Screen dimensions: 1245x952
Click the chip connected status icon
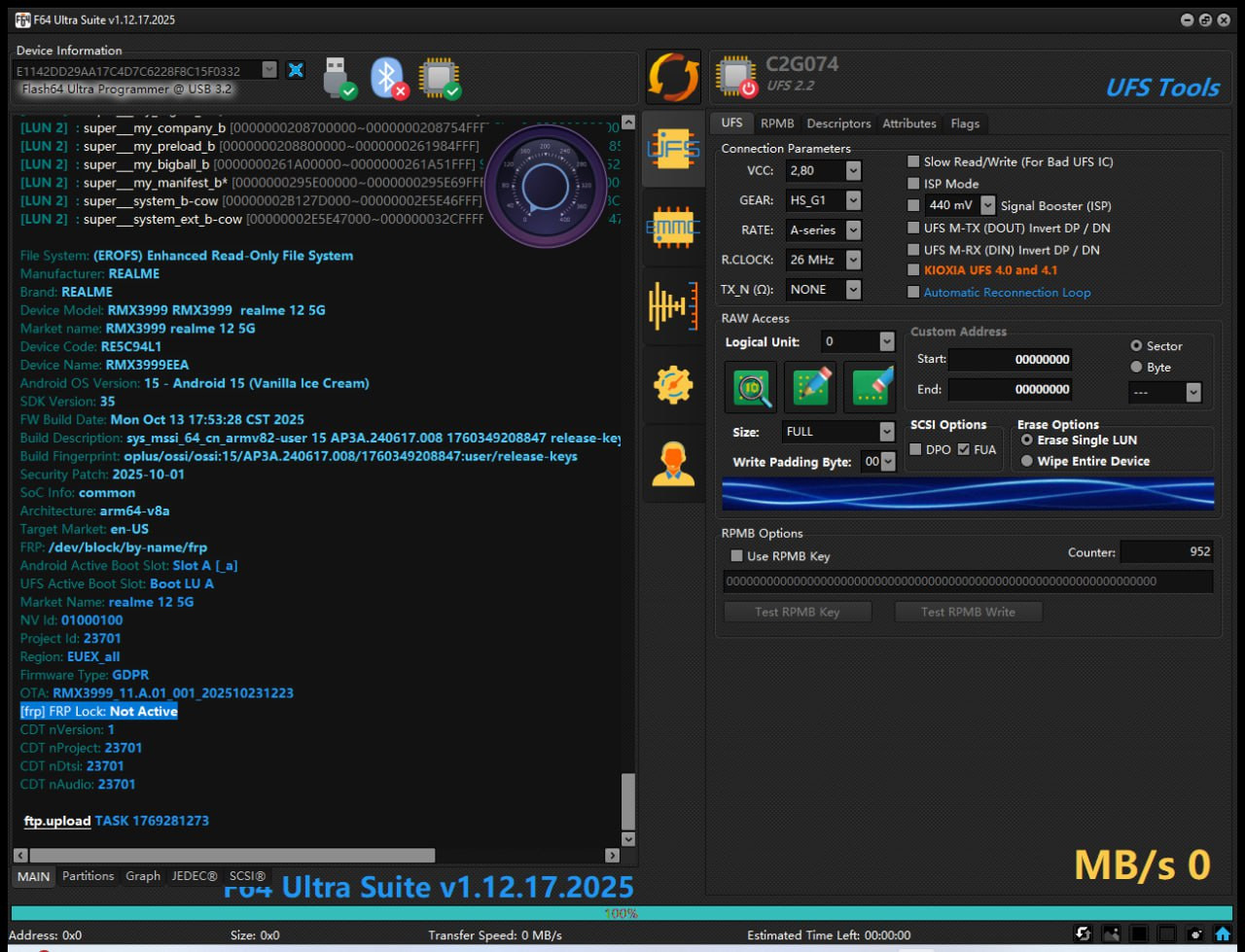tap(440, 78)
